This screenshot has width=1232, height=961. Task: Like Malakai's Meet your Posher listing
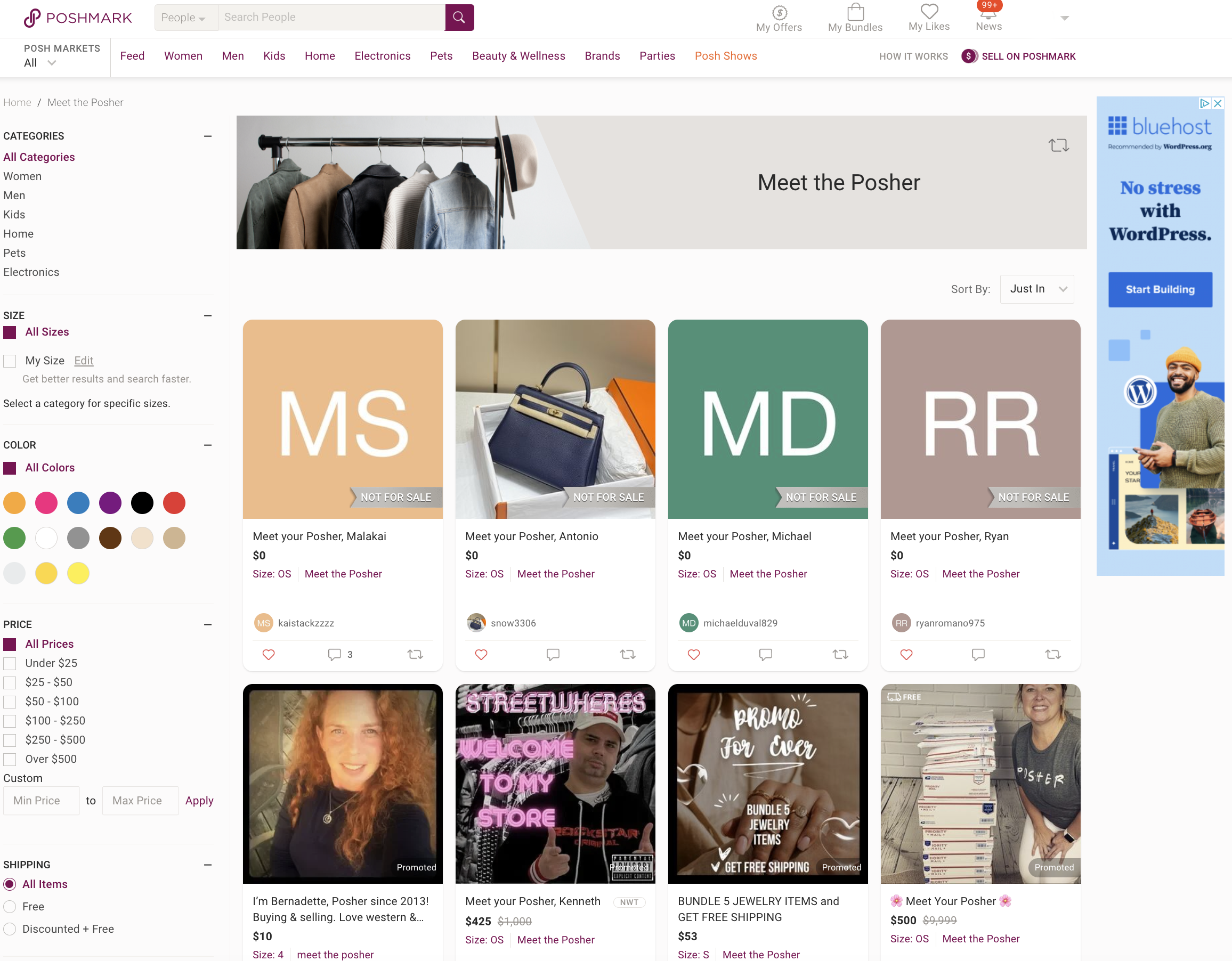pos(269,654)
